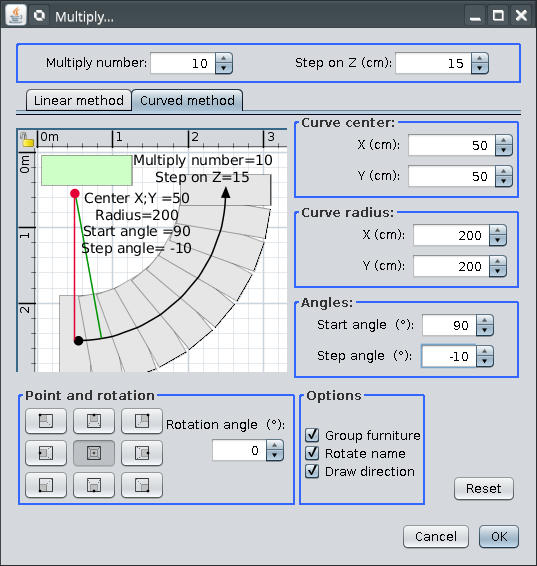Select the middle-left anchor point icon

(46, 453)
